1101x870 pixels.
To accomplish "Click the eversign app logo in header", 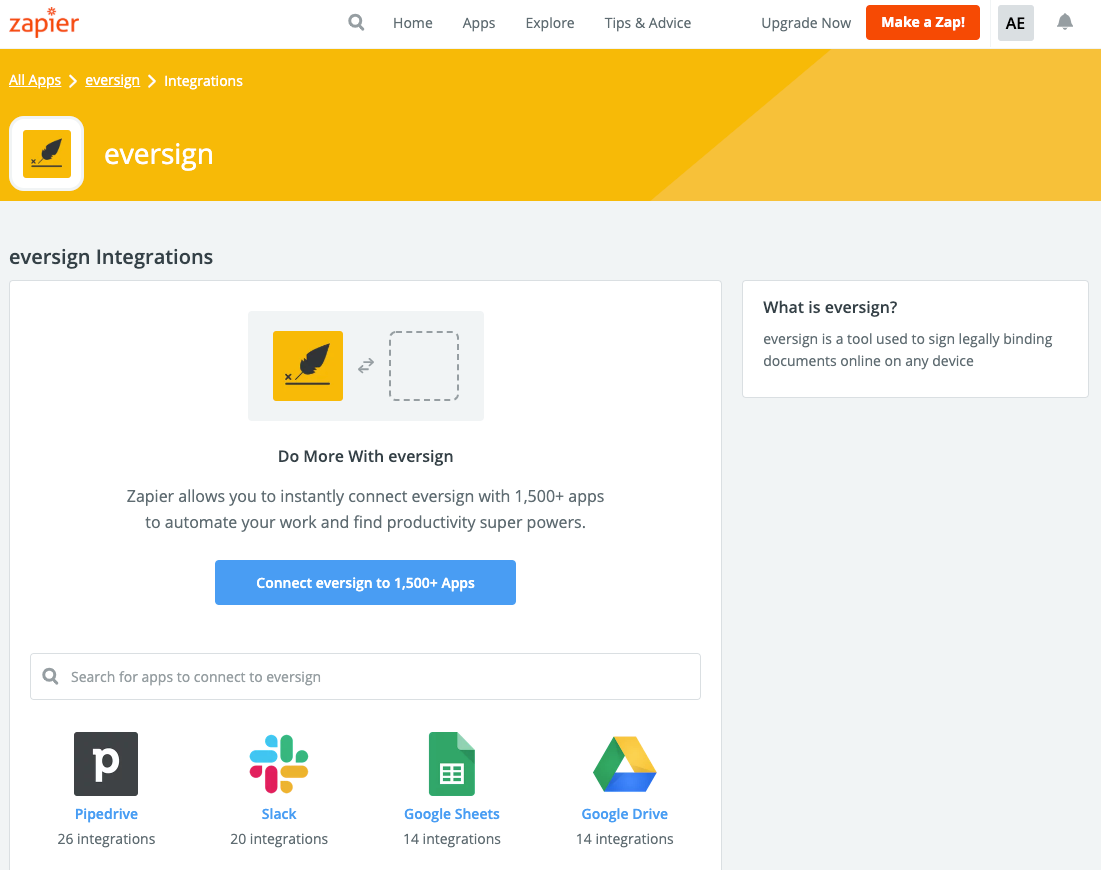I will click(46, 154).
